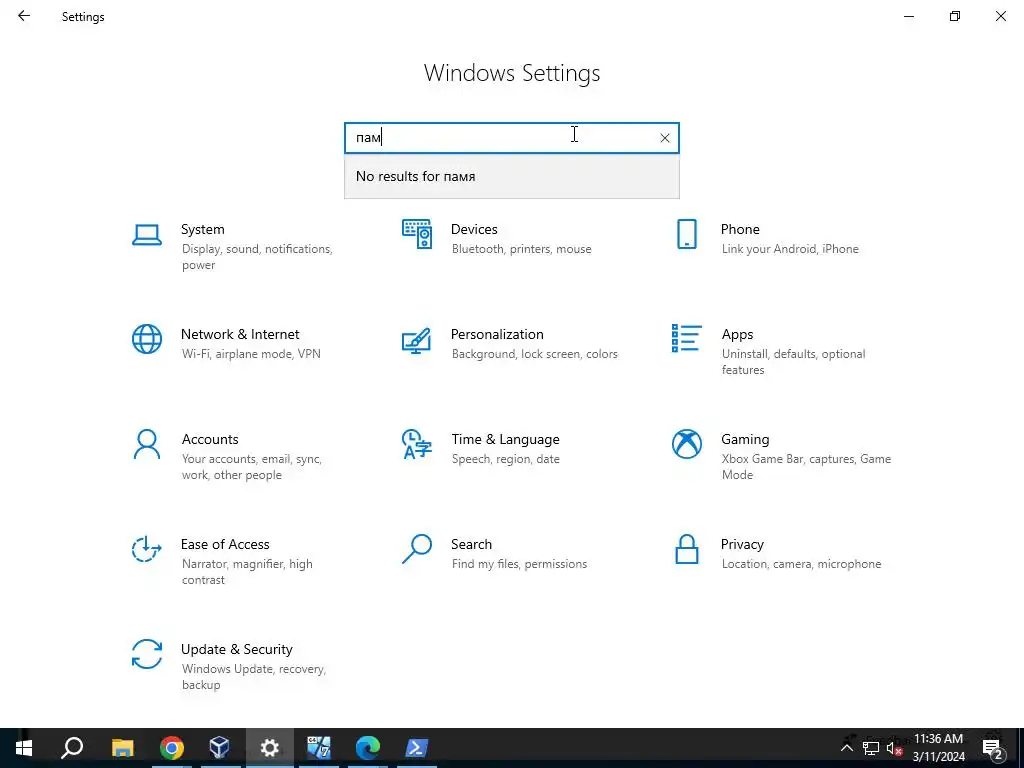Viewport: 1024px width, 768px height.
Task: Open VirtualBox cube icon in taskbar
Action: pos(220,748)
